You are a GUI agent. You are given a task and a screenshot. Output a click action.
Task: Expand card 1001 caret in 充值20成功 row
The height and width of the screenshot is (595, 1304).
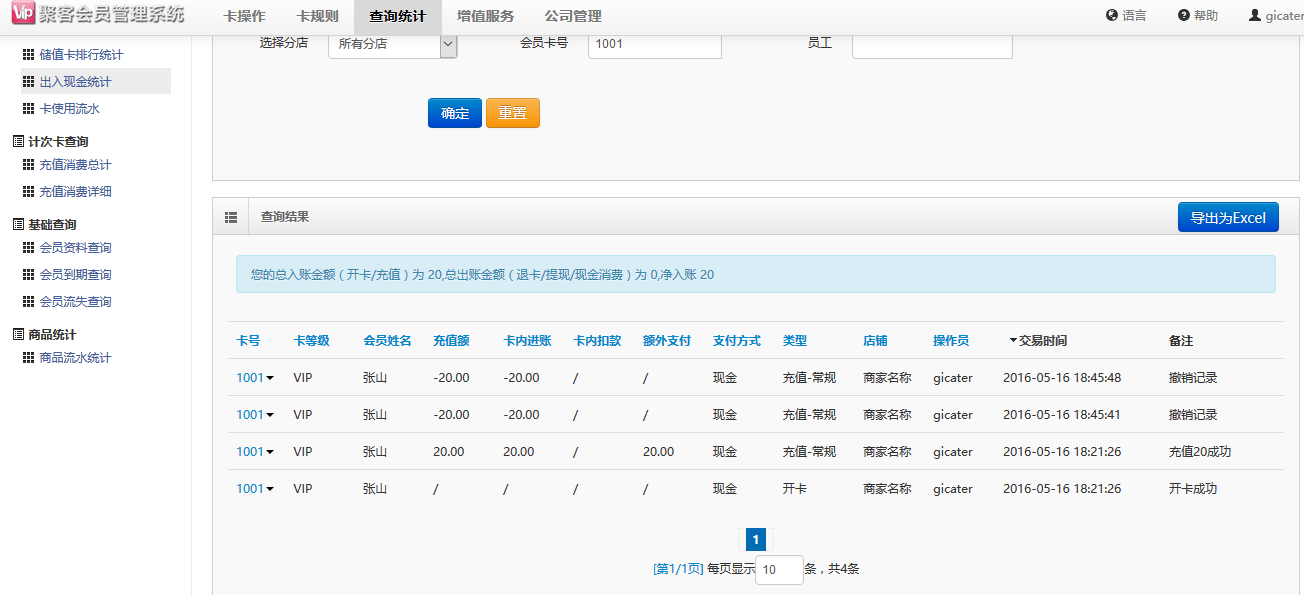[270, 453]
